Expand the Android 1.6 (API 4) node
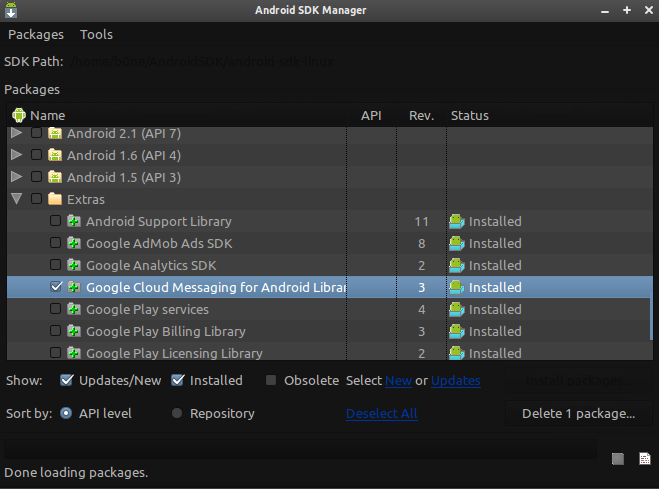Screen dimensions: 659x489 (16, 155)
